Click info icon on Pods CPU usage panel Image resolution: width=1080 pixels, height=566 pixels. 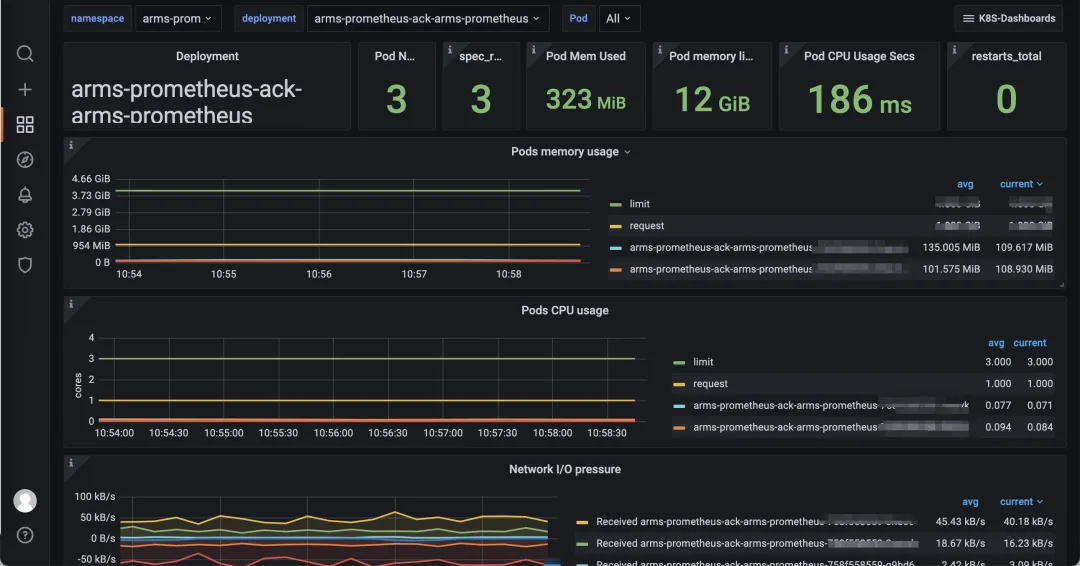(71, 304)
